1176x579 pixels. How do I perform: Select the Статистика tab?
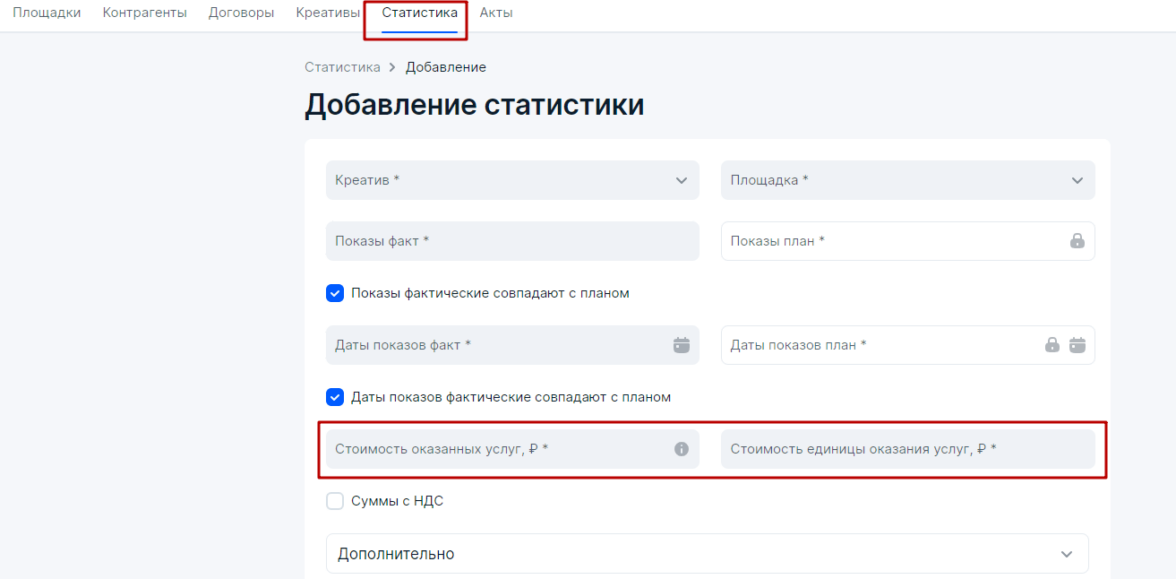419,13
